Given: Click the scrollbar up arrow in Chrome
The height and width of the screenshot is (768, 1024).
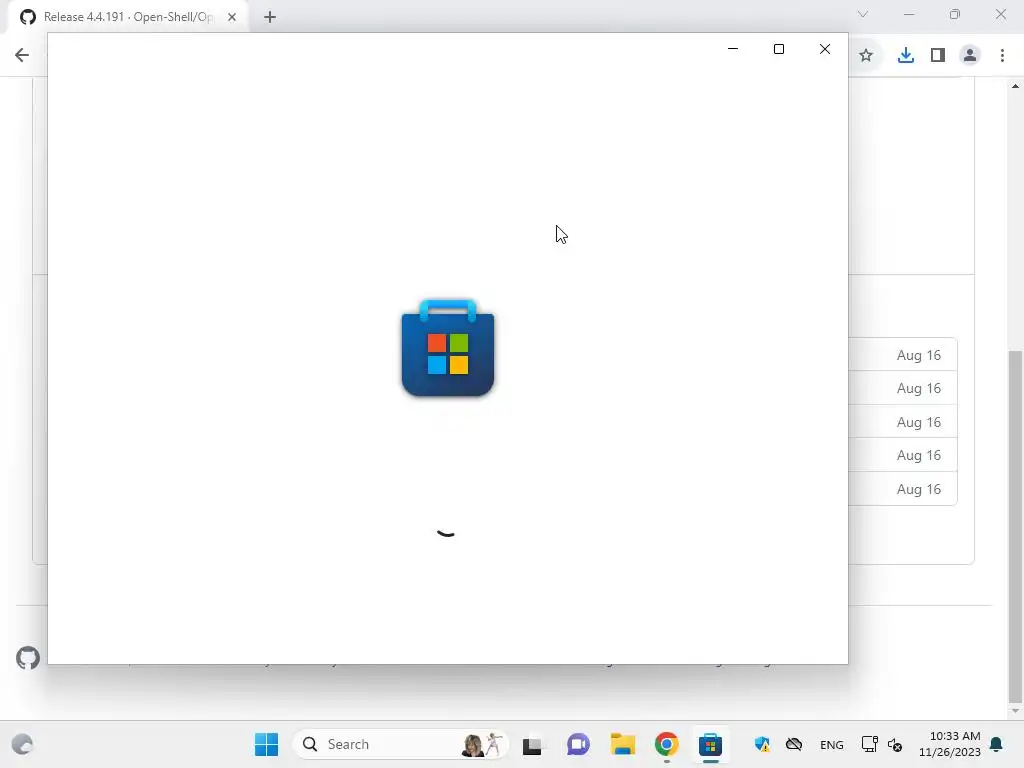Looking at the screenshot, I should [1015, 86].
